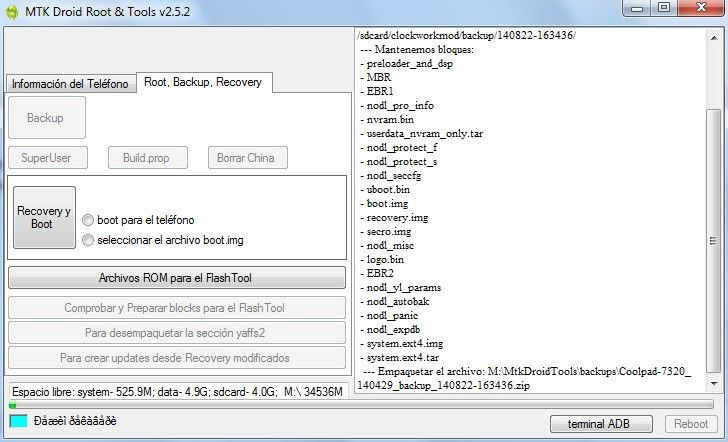Click the 'nodl_panic' log entry
Image resolution: width=728 pixels, height=442 pixels.
389,315
